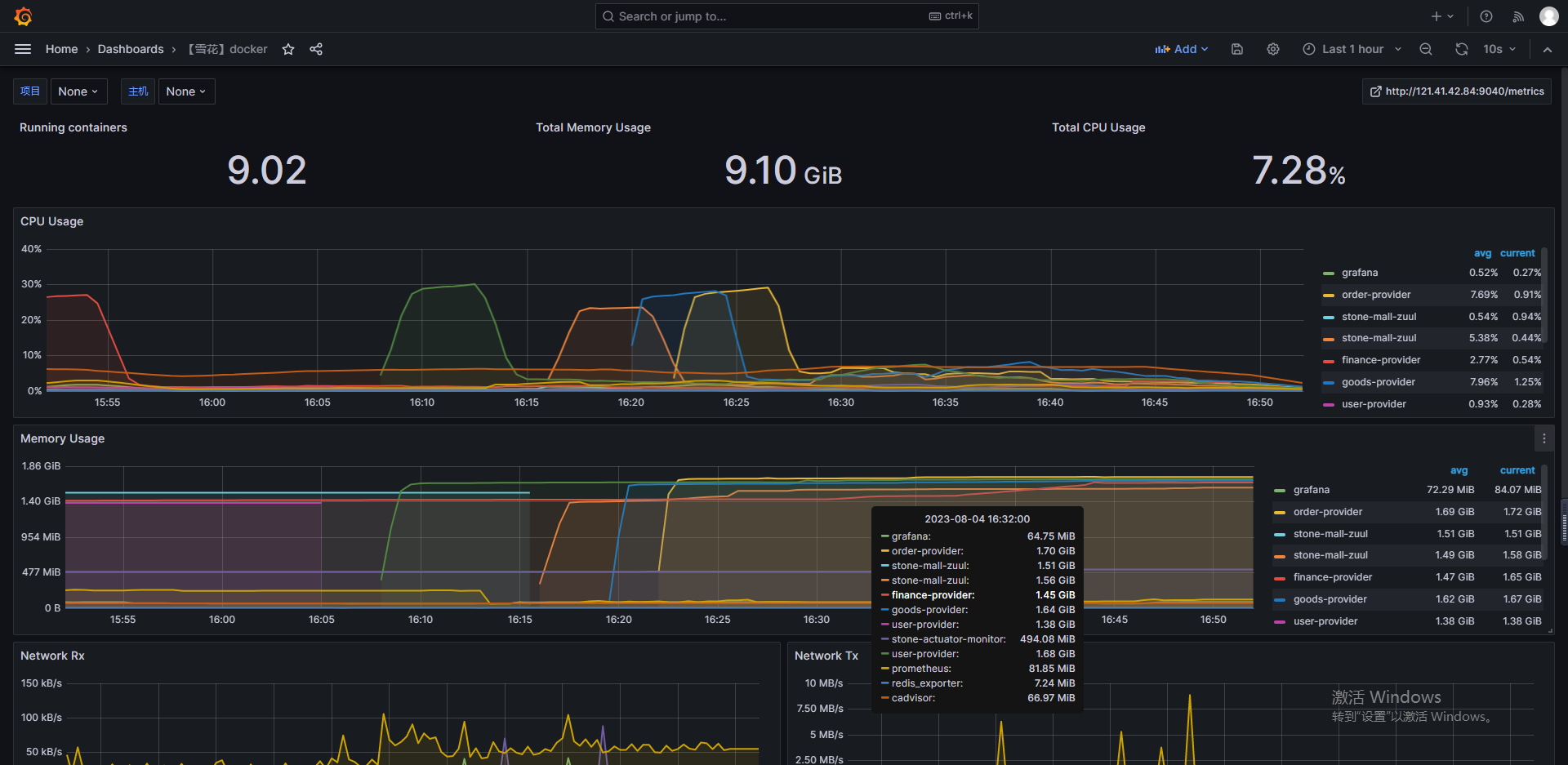This screenshot has height=765, width=1568.
Task: Change the 10s auto-refresh interval
Action: tap(1499, 49)
